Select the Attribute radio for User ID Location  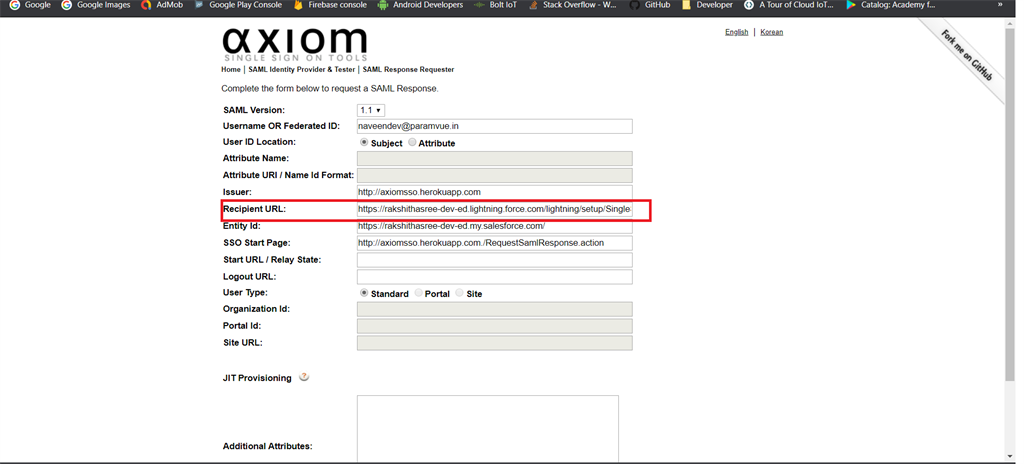click(411, 142)
